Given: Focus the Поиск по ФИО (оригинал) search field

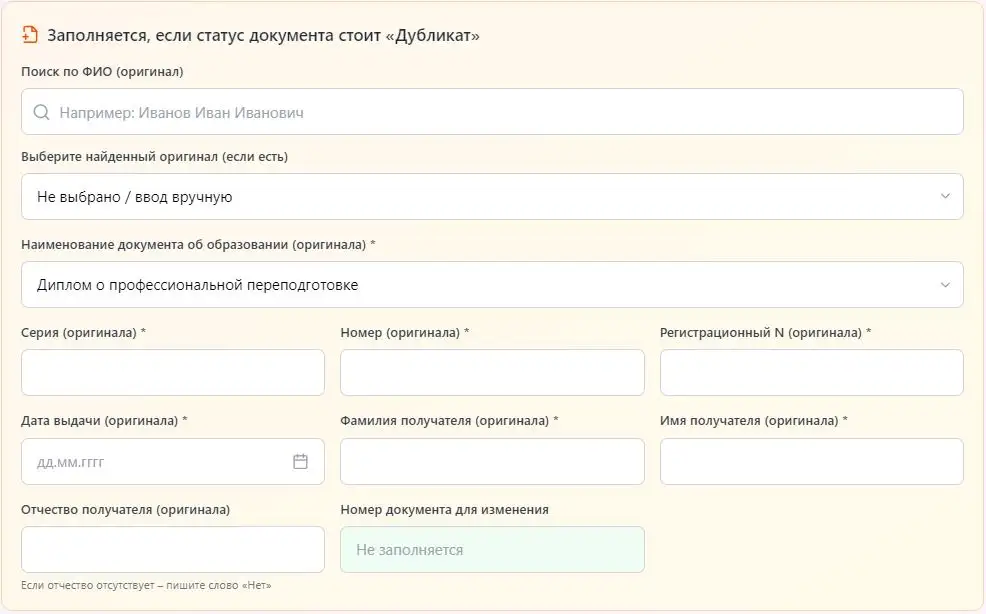Looking at the screenshot, I should click(x=492, y=112).
